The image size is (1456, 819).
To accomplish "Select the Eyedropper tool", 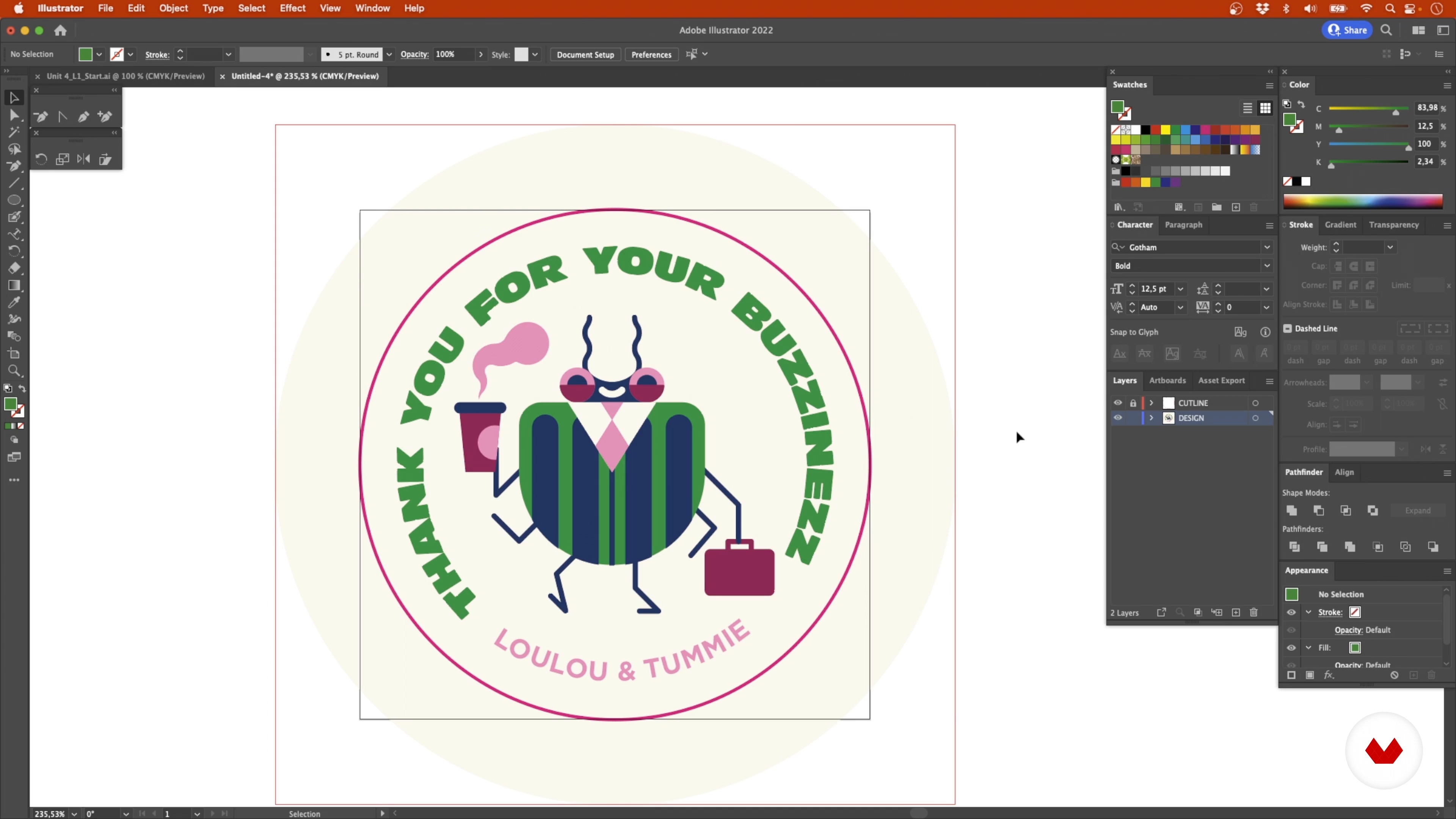I will coord(14,303).
